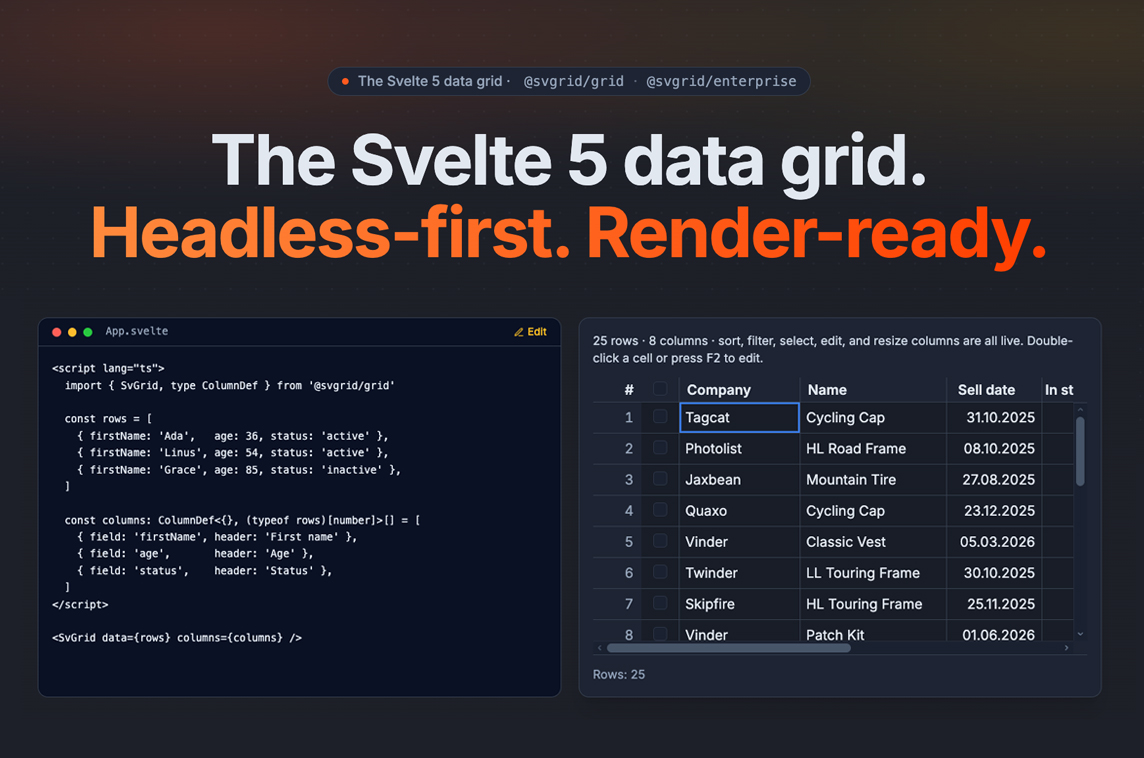This screenshot has height=758, width=1144.
Task: Select the 23.12.2025 date cell
Action: coord(994,511)
